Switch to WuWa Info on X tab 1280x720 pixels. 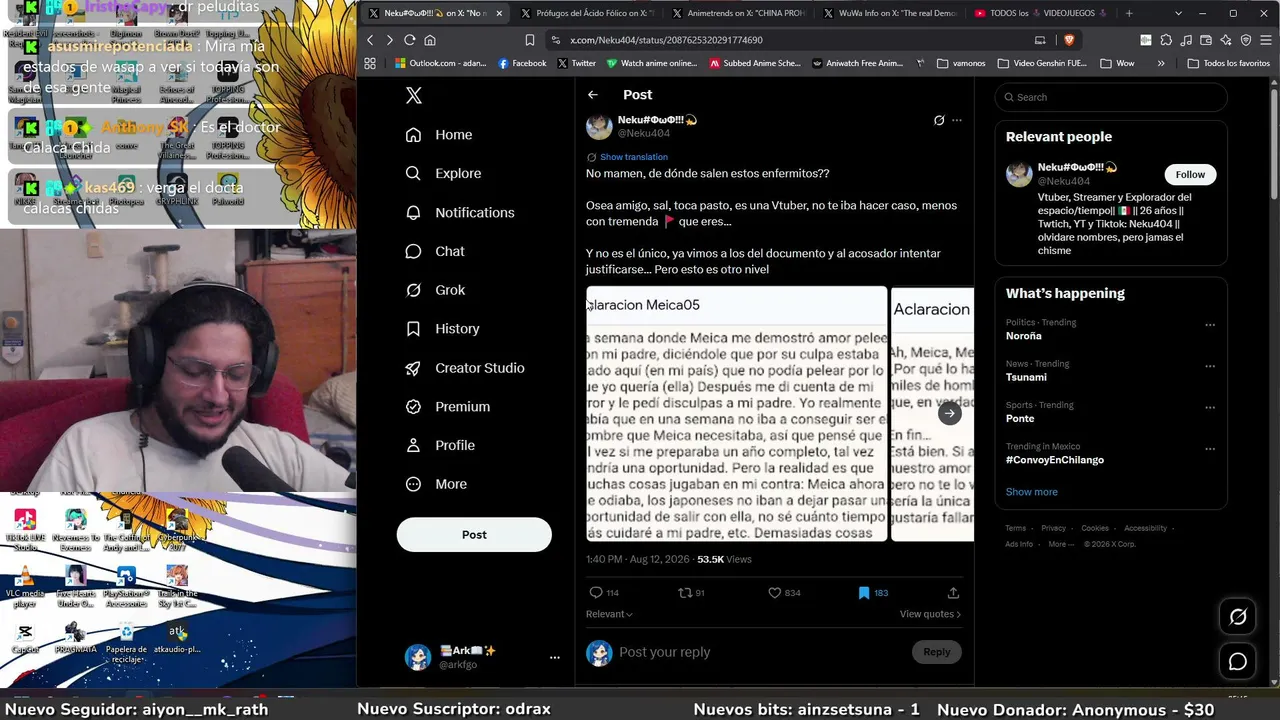(x=888, y=13)
